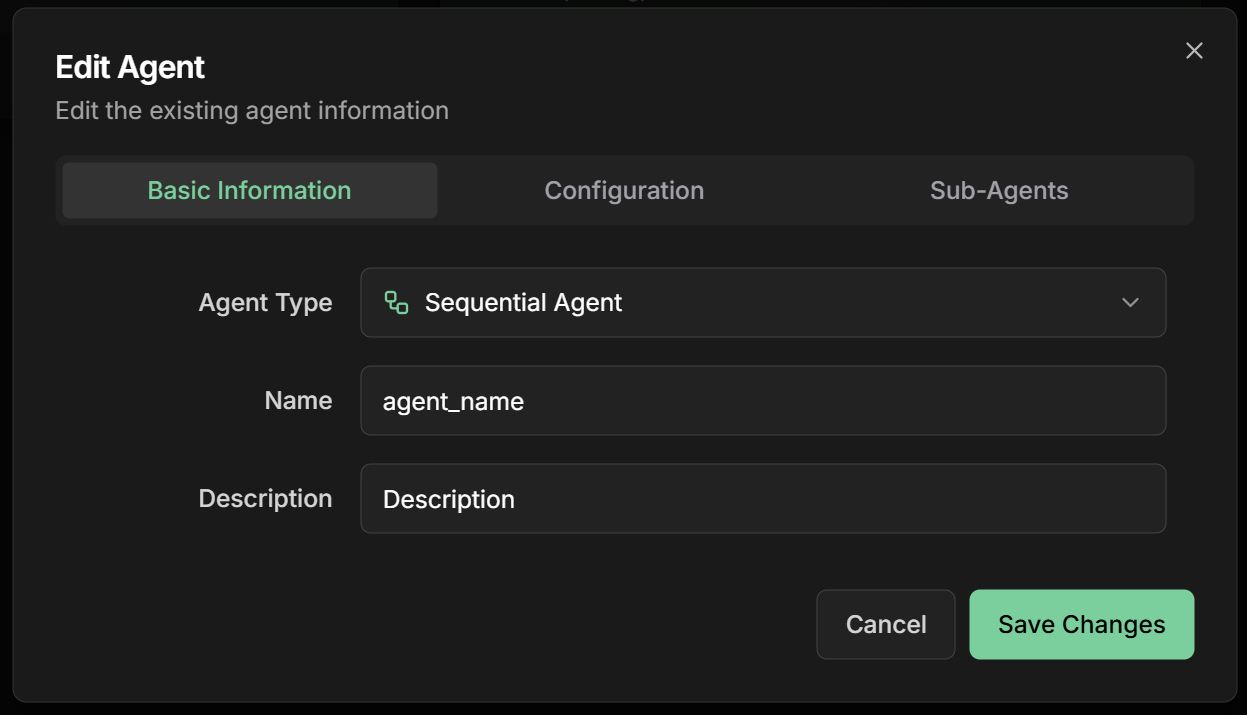Switch to the Sub-Agents tab
Image resolution: width=1247 pixels, height=715 pixels.
[1000, 190]
